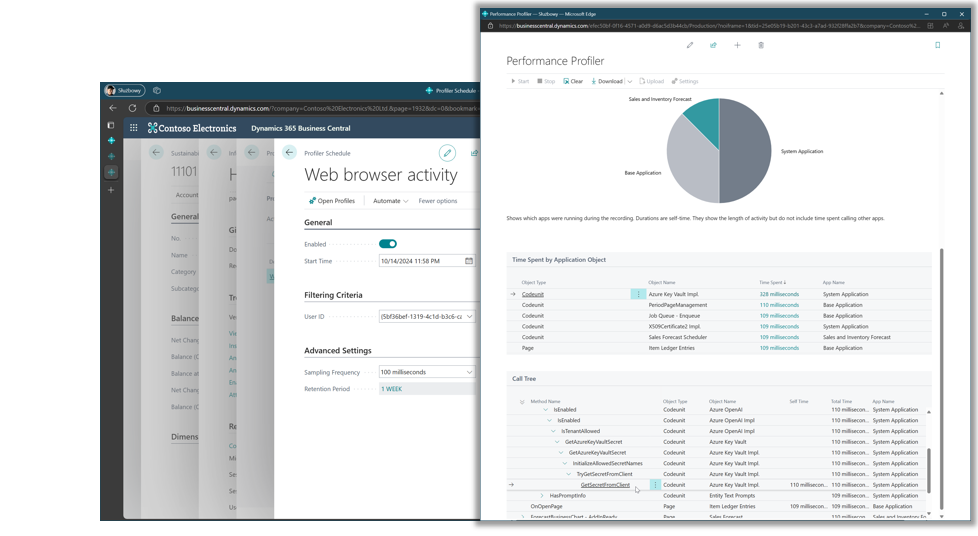Click the browser refresh icon in left window
The image size is (978, 536).
[132, 108]
